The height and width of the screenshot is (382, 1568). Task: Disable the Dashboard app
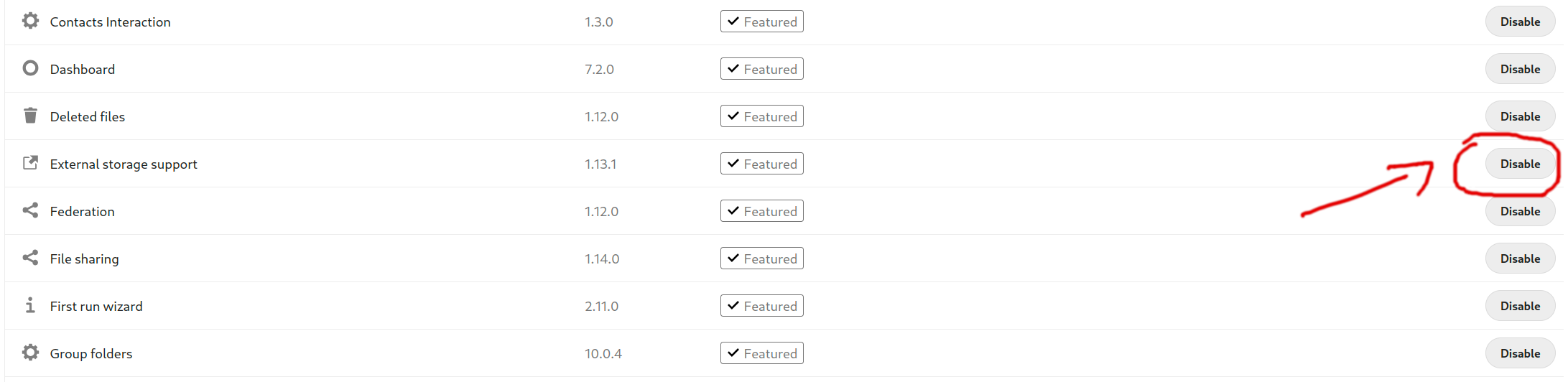coord(1520,69)
